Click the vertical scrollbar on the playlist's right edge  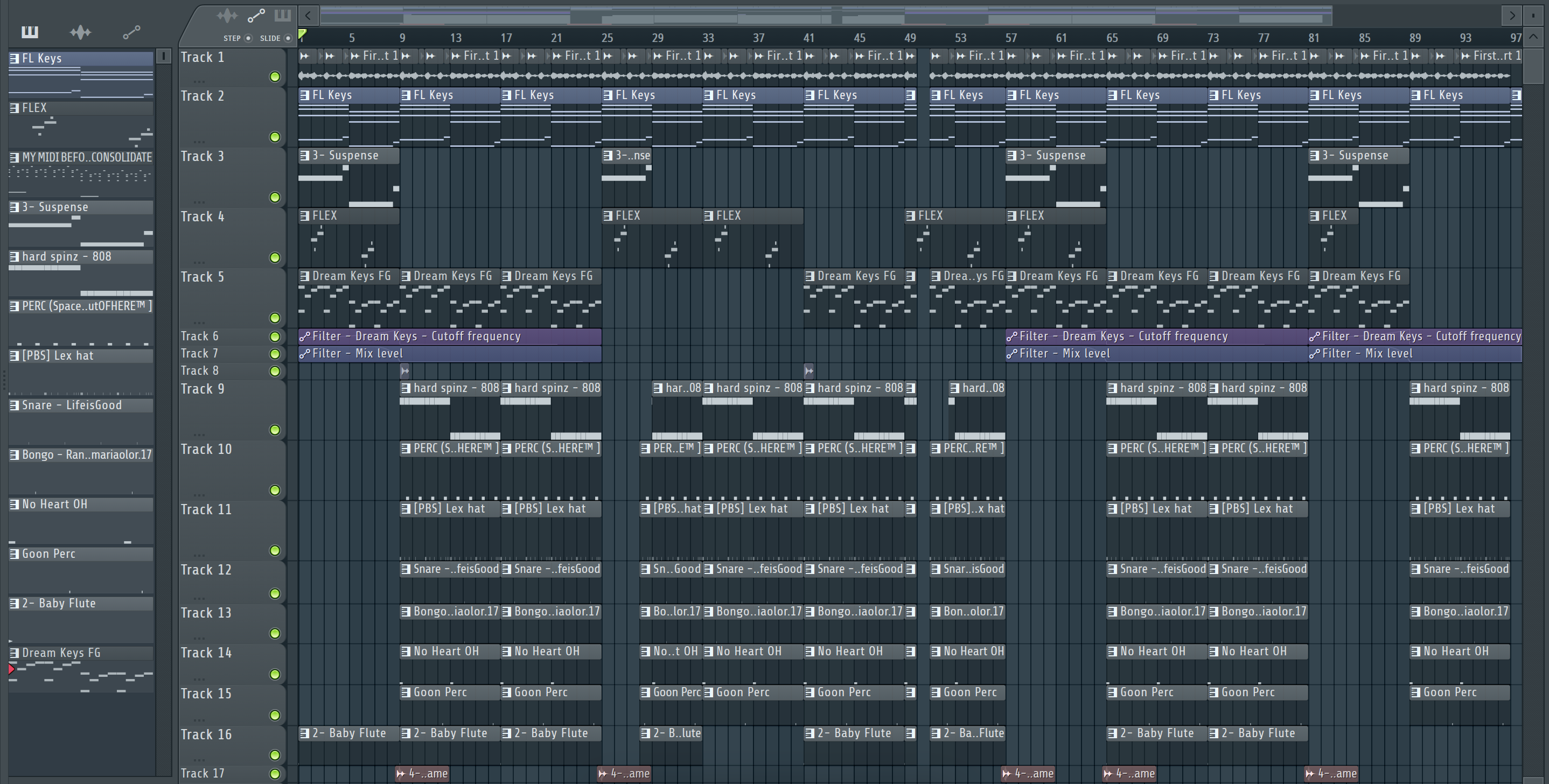pos(1533,66)
